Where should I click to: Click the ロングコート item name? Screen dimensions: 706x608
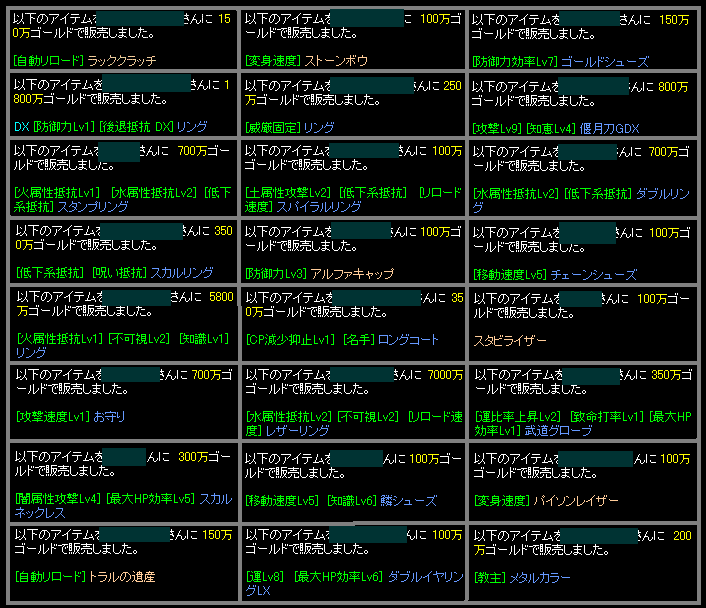(408, 340)
